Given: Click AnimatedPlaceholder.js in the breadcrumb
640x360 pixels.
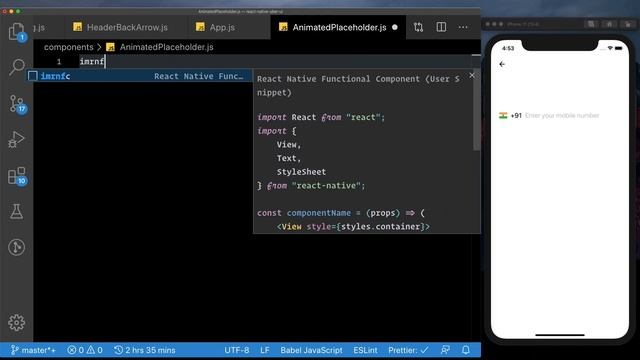Looking at the screenshot, I should coord(167,47).
